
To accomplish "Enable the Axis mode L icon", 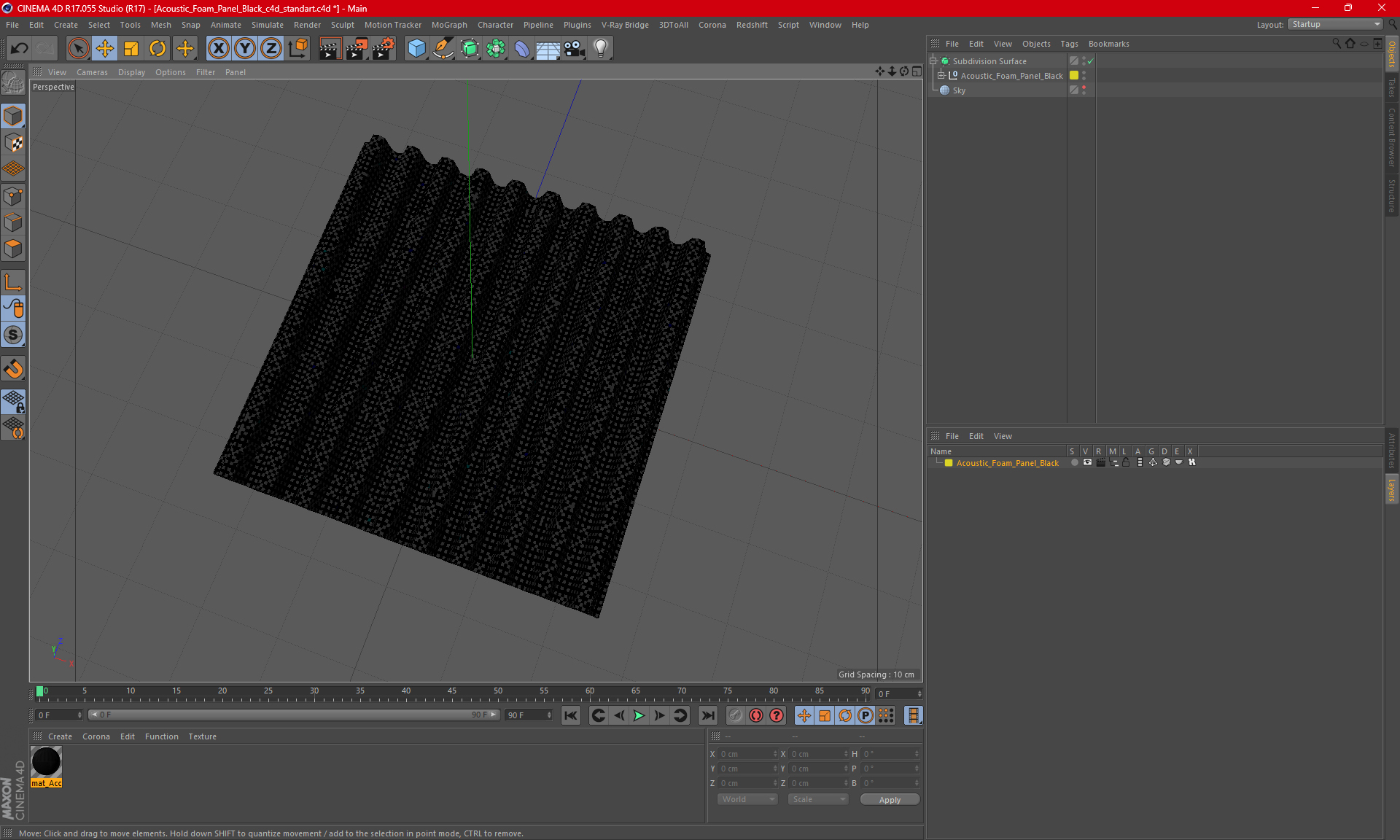I will click(x=13, y=282).
